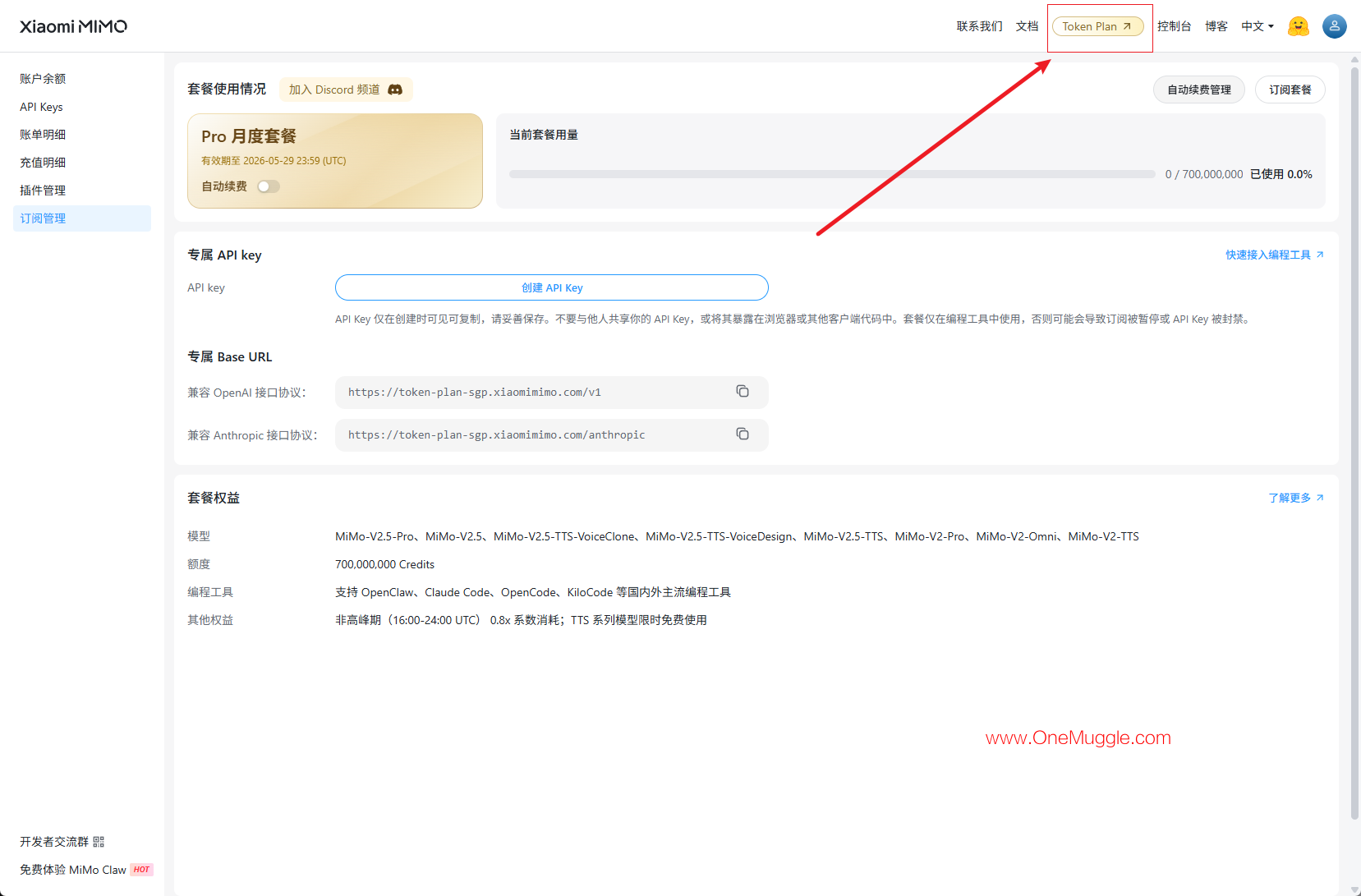Click the Anthropic base URL field
Viewport: 1361px width, 896px height.
tap(552, 435)
